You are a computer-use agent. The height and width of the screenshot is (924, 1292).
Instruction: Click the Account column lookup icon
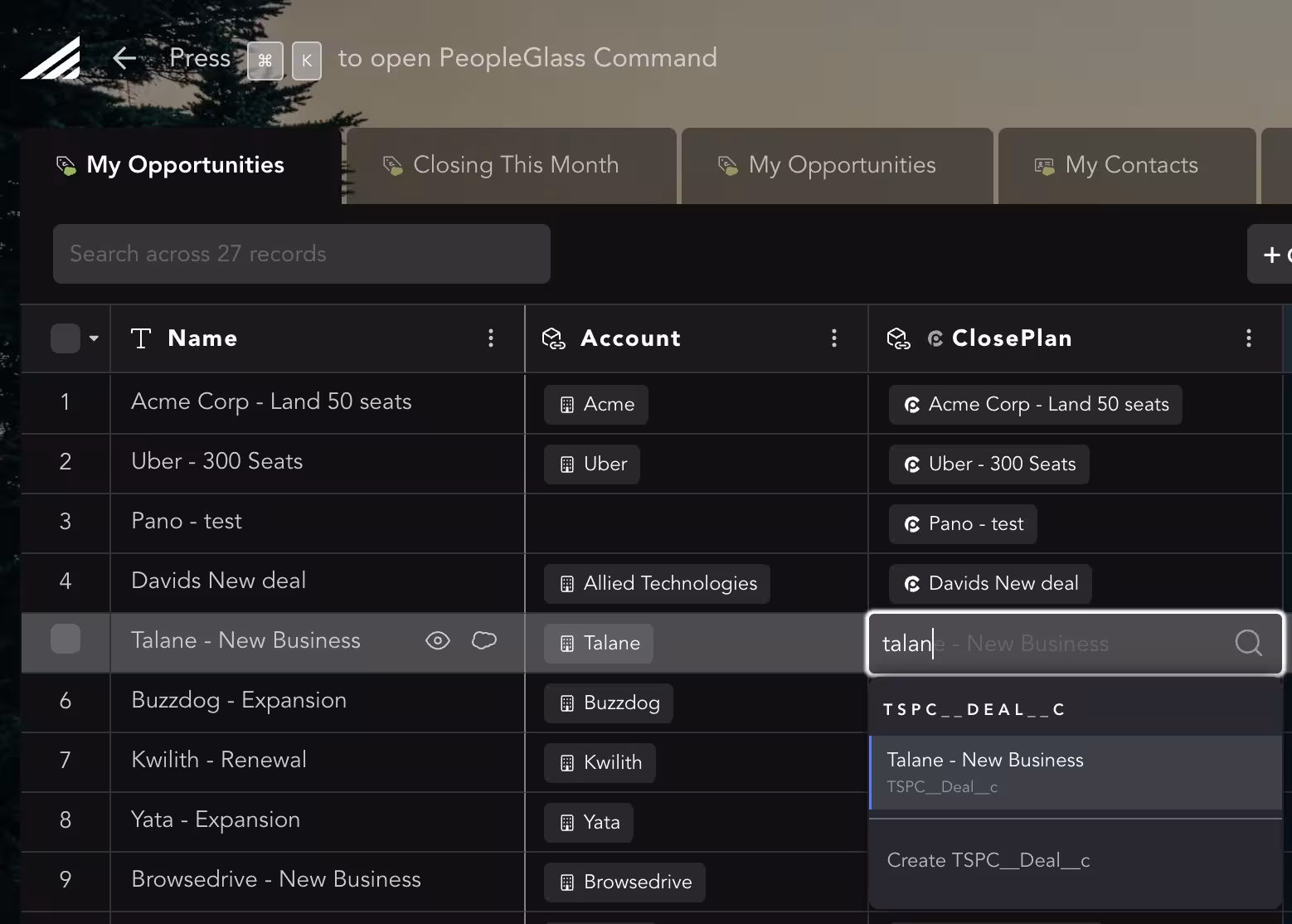point(553,338)
